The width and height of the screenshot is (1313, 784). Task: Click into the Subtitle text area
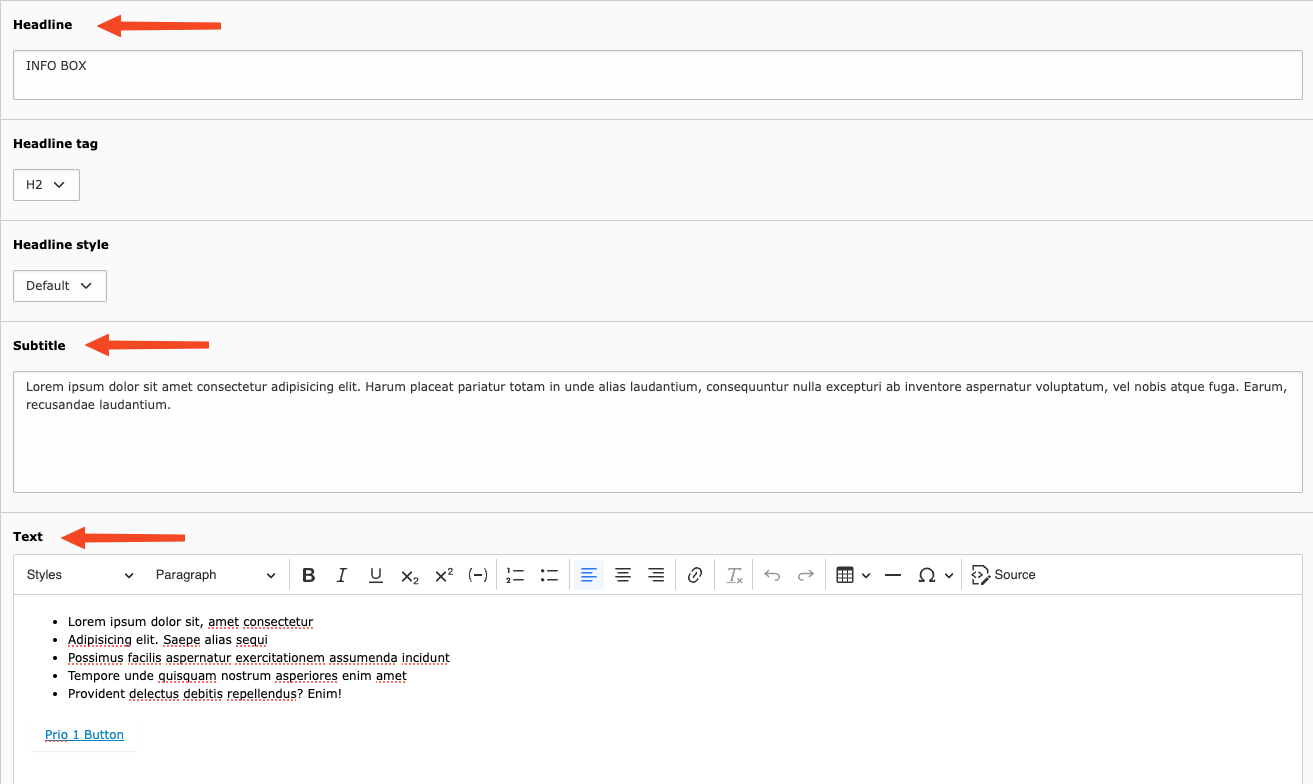click(657, 432)
